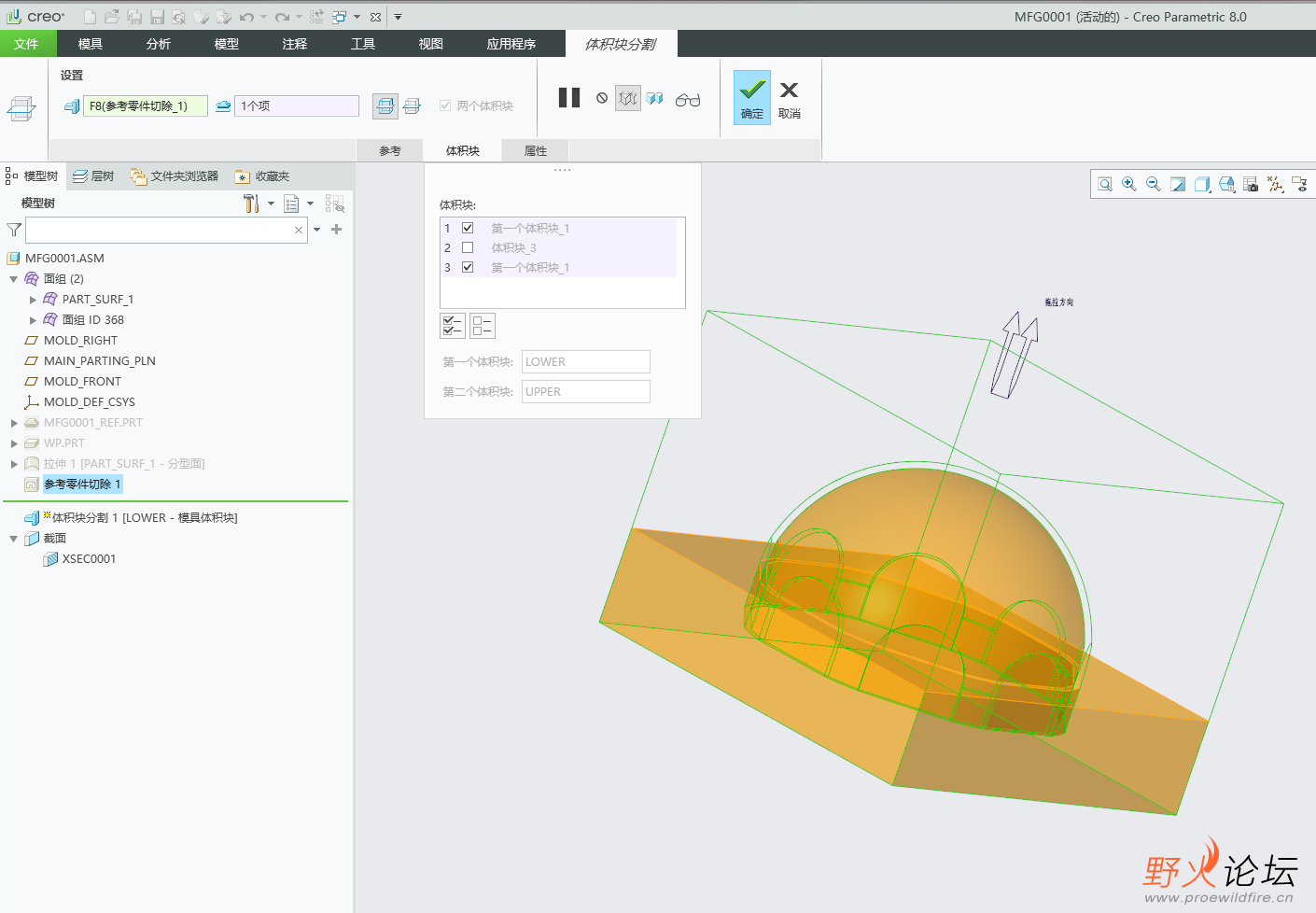Image resolution: width=1316 pixels, height=913 pixels.
Task: Check the 体积块_3 row checkbox
Action: click(468, 247)
